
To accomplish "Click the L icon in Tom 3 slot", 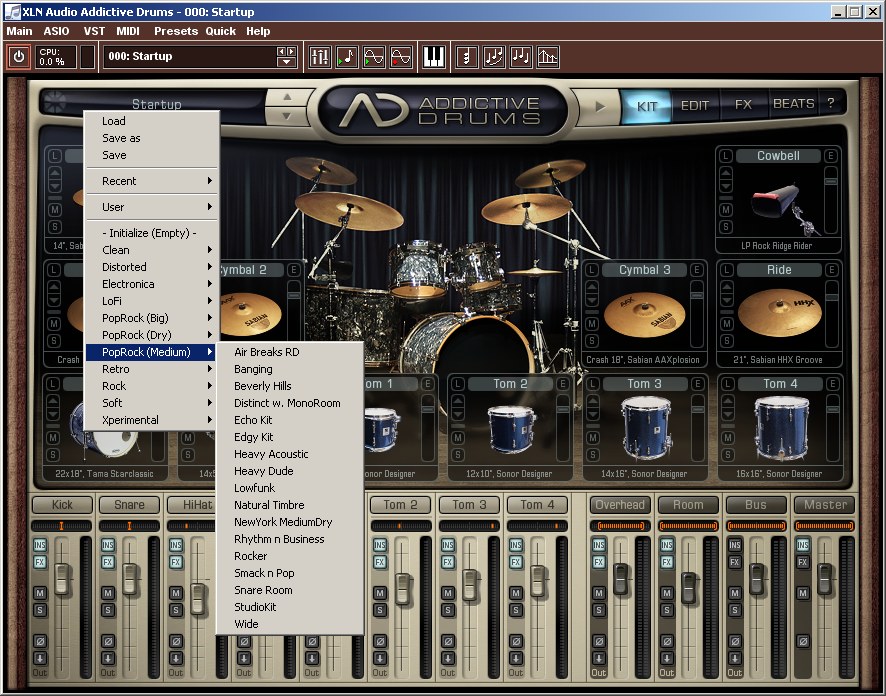I will (x=592, y=384).
